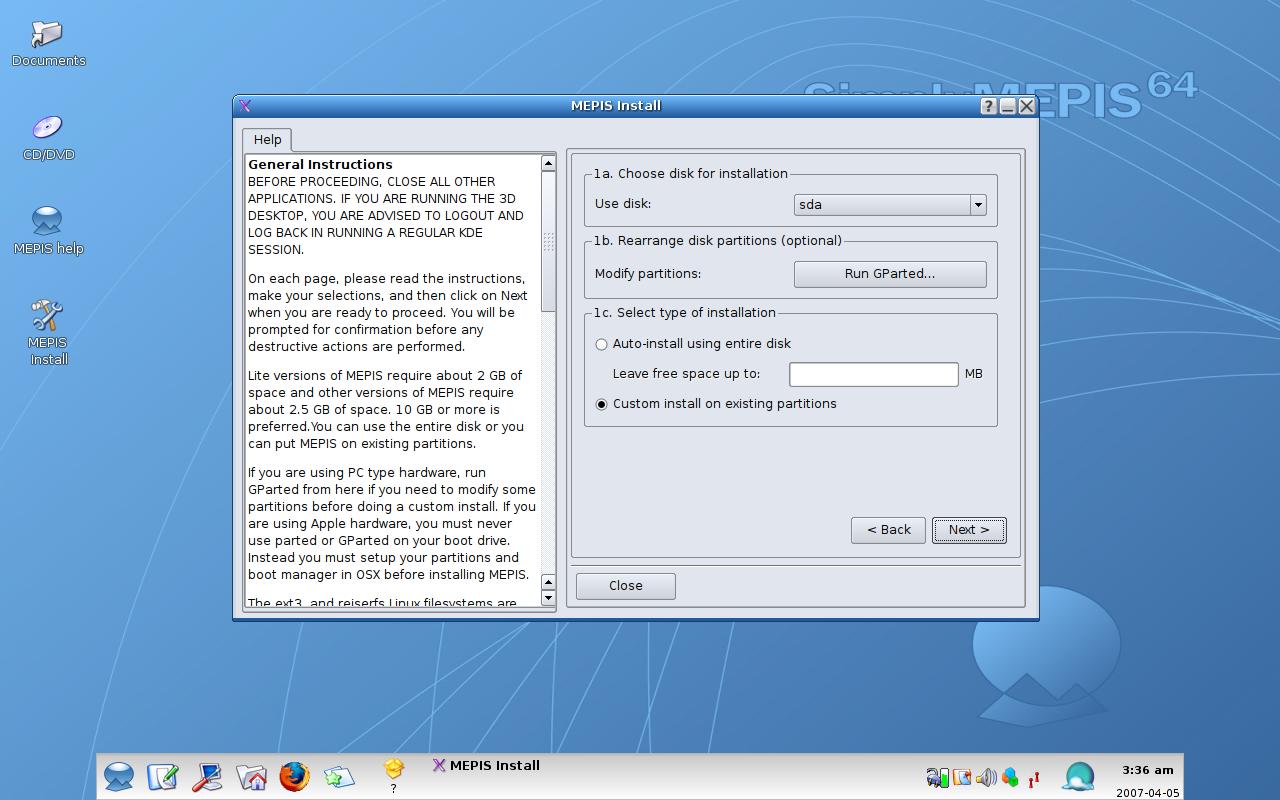Open the home folder panel icon
Viewport: 1280px width, 800px height.
pyautogui.click(x=251, y=777)
